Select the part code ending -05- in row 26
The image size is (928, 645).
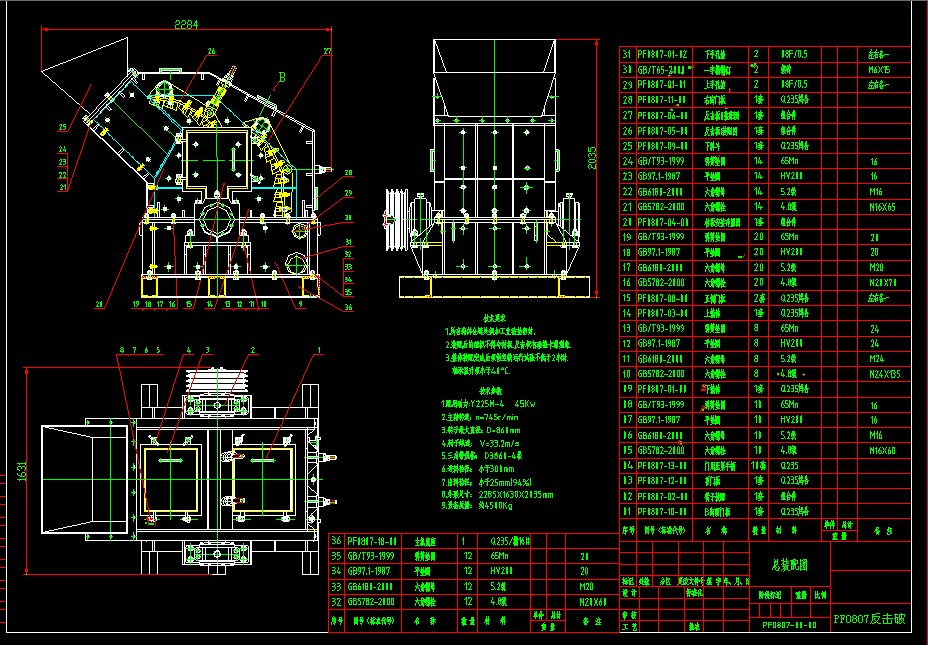(662, 130)
